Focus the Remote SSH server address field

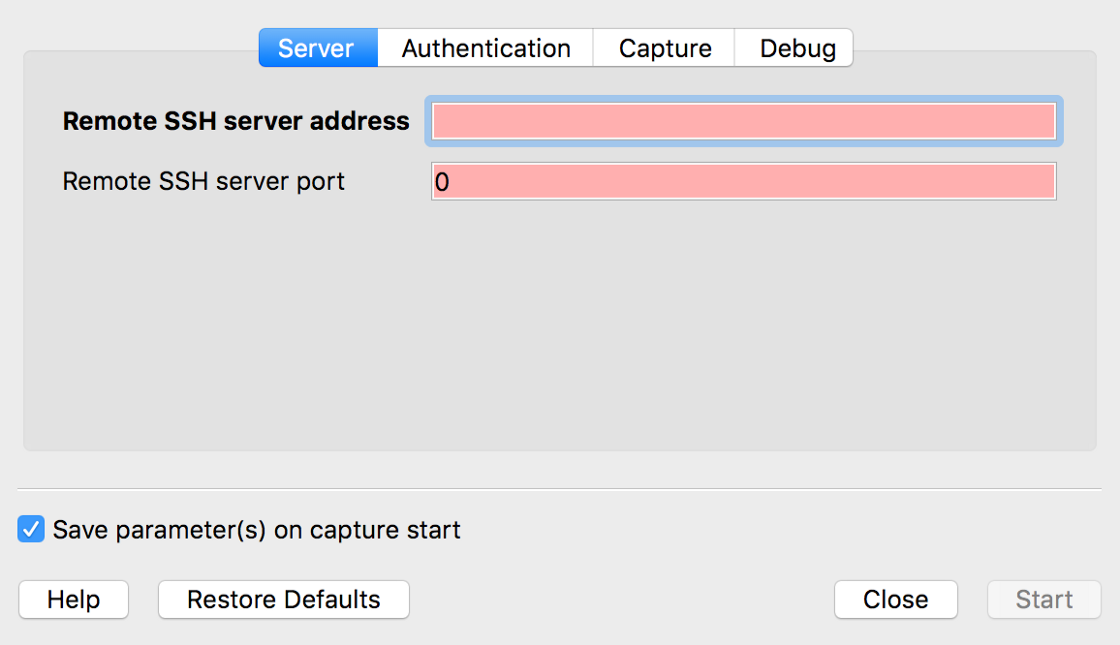point(744,121)
